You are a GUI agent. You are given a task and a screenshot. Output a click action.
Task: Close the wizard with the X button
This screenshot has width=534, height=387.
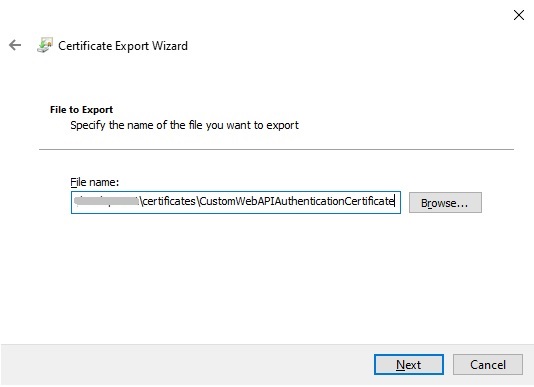[519, 15]
